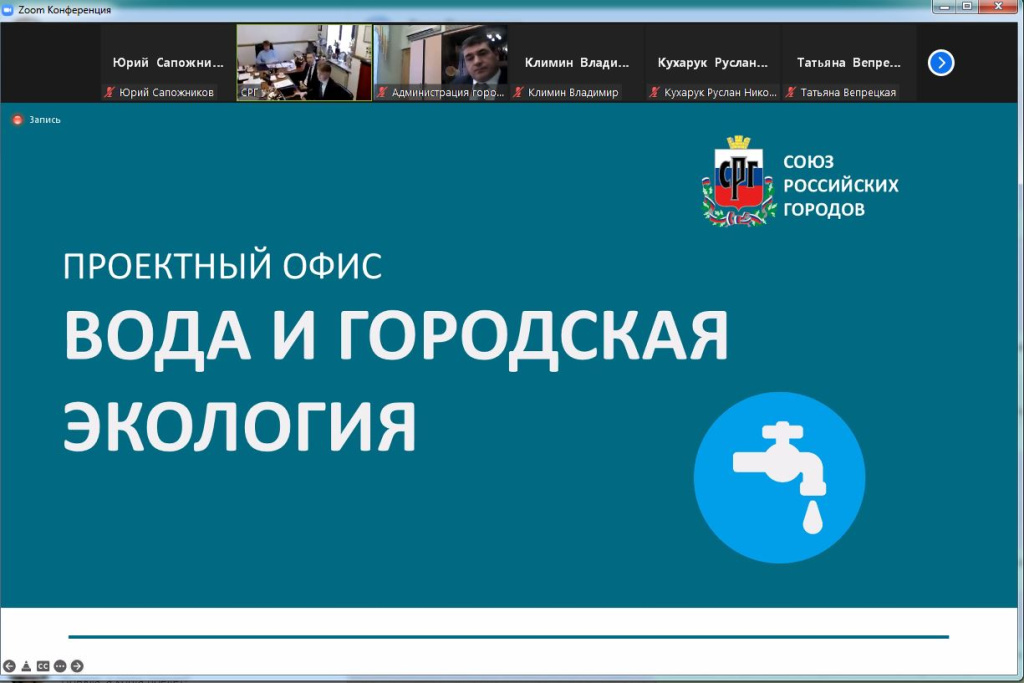Click muted mic icon of Юрий Сапожников

coord(110,92)
